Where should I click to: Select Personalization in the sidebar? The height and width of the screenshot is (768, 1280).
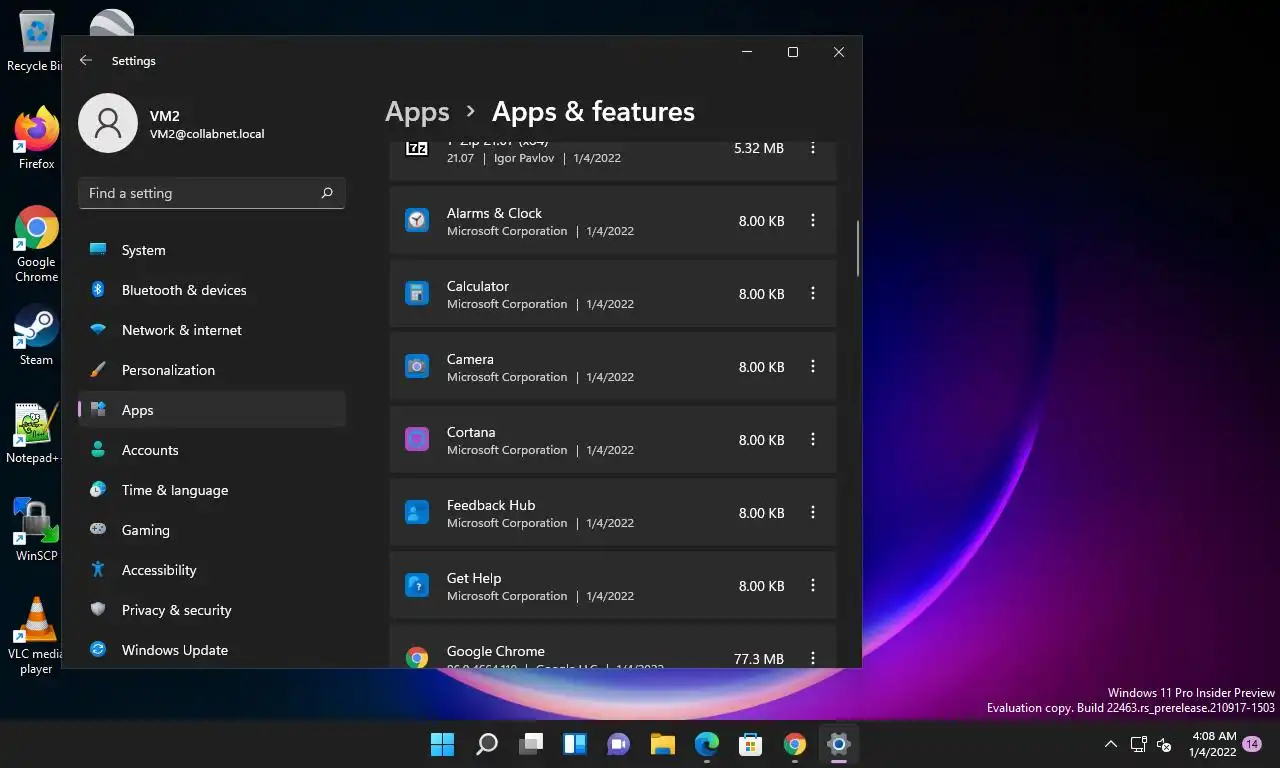pos(212,370)
